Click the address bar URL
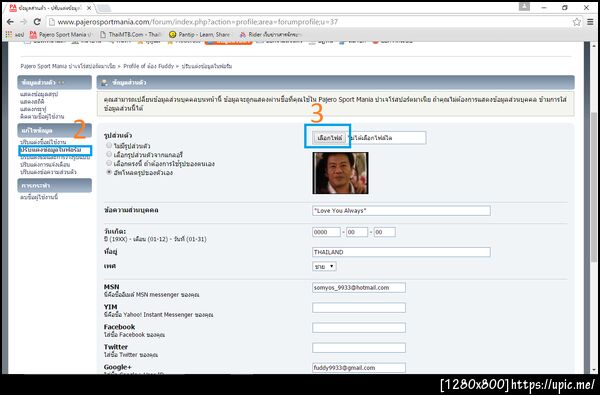The image size is (600, 395). [197, 22]
